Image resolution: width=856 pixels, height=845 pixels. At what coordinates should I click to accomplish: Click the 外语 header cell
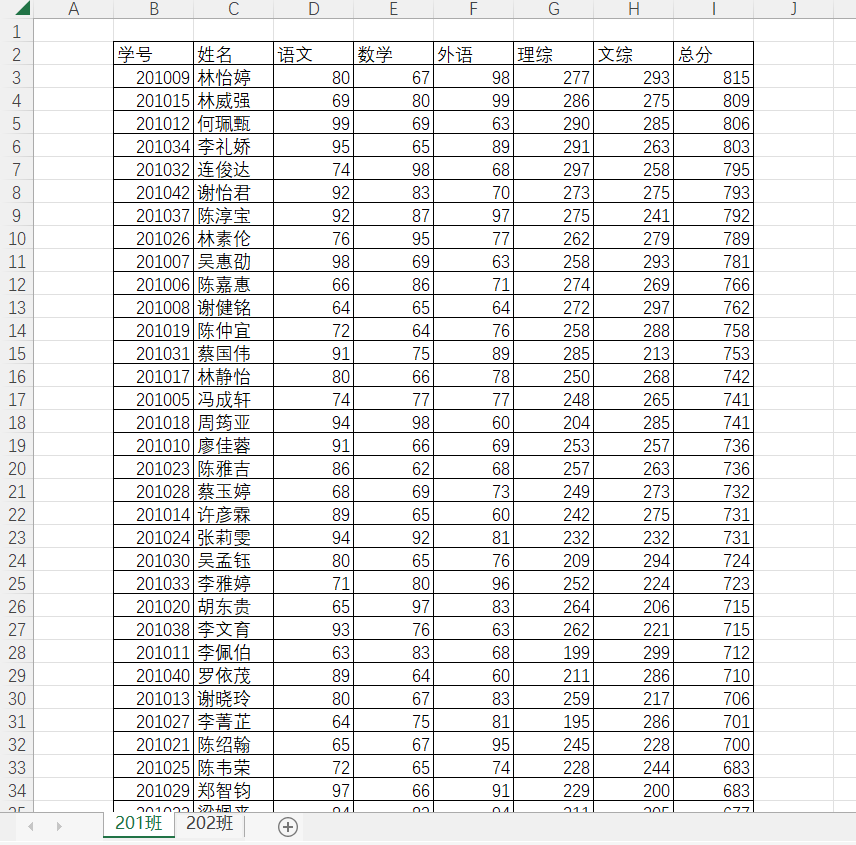[x=473, y=54]
